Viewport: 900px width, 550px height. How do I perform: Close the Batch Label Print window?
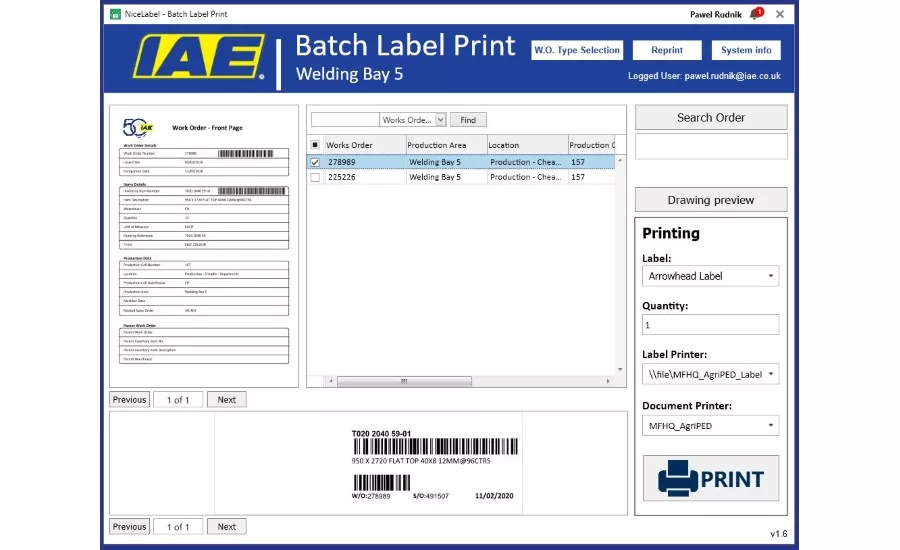click(x=779, y=14)
